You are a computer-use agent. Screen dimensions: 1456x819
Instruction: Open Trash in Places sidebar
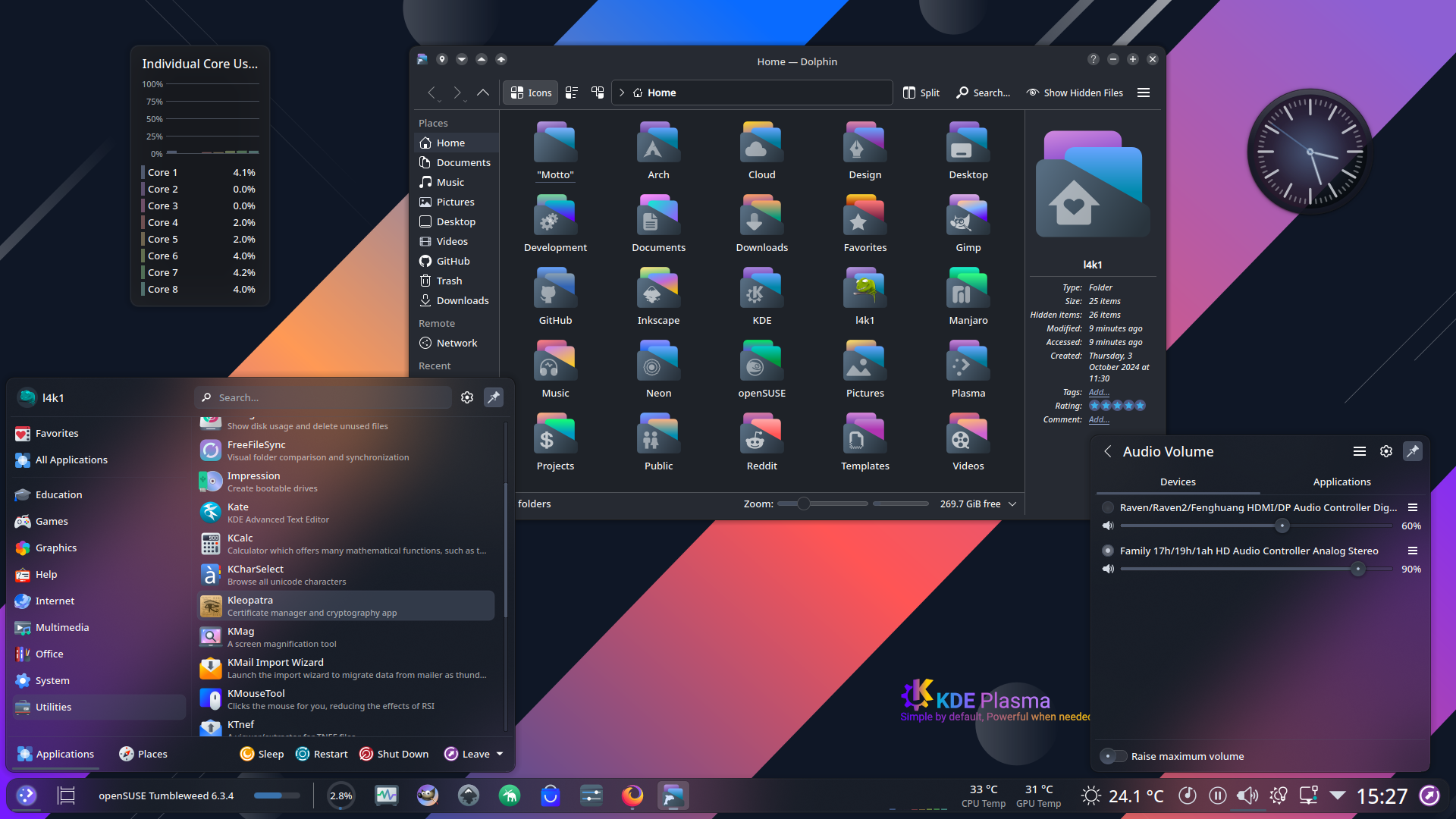(456, 281)
